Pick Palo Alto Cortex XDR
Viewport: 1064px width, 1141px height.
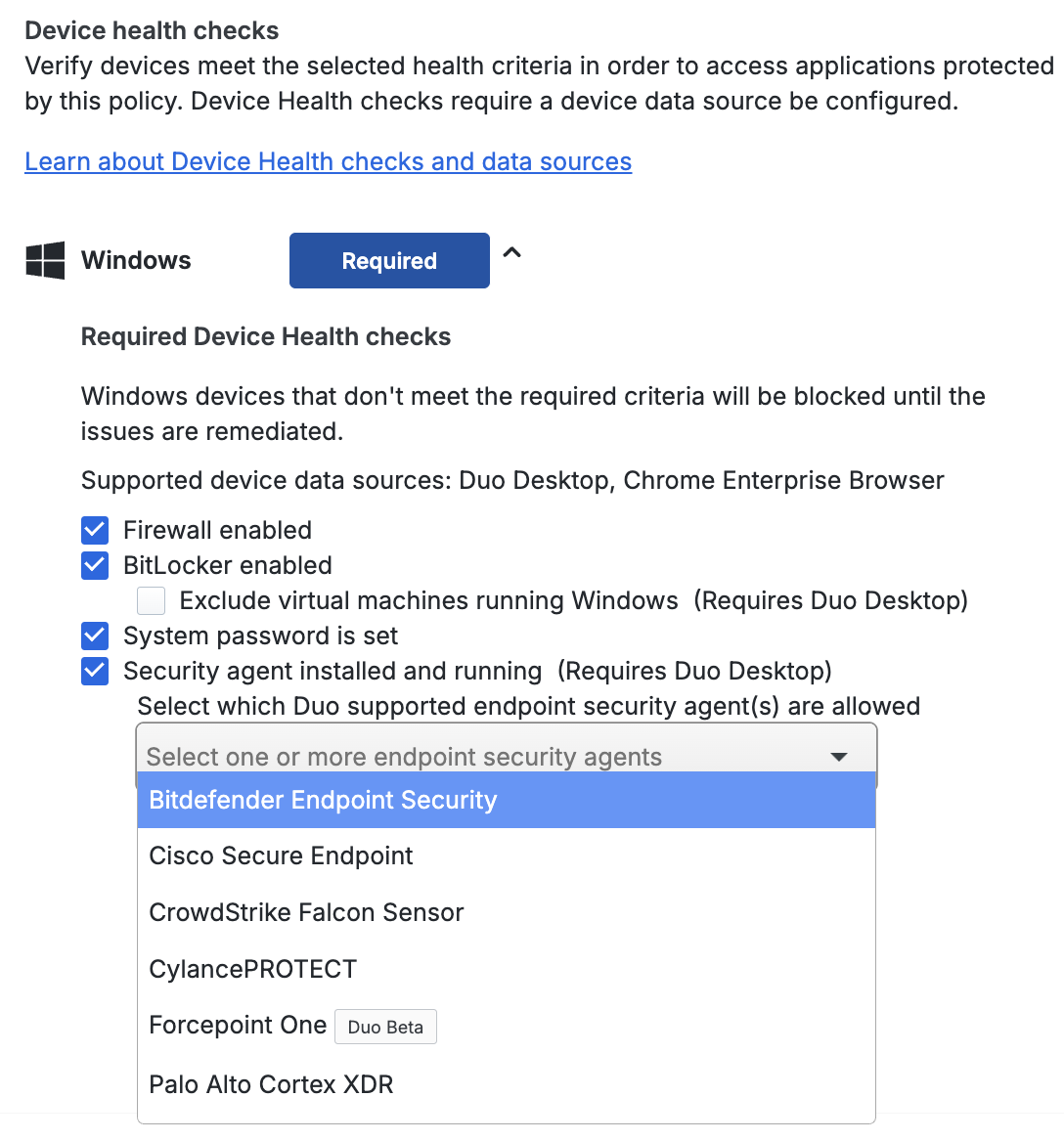point(271,1084)
